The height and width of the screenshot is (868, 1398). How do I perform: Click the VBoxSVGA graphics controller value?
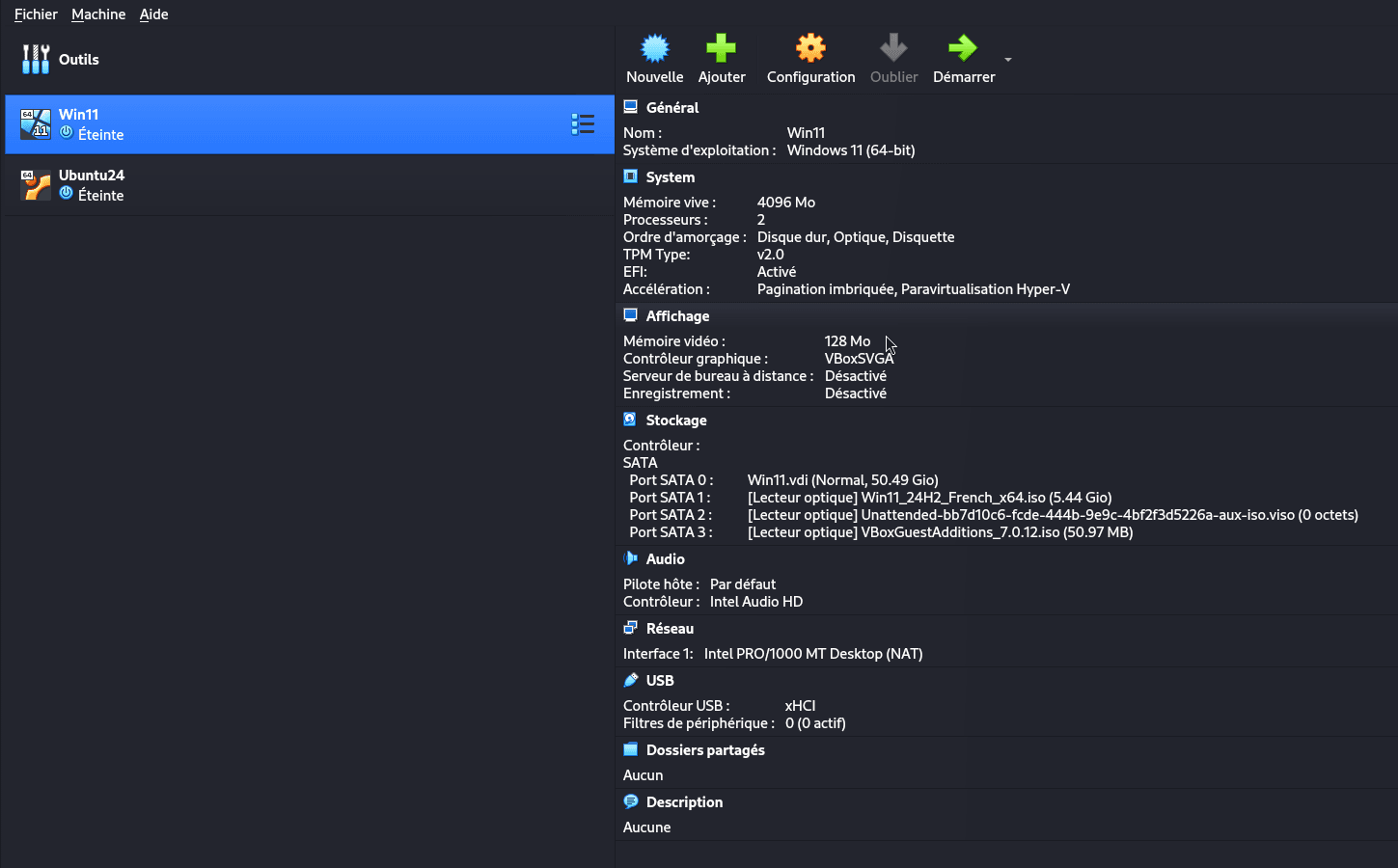click(x=859, y=359)
